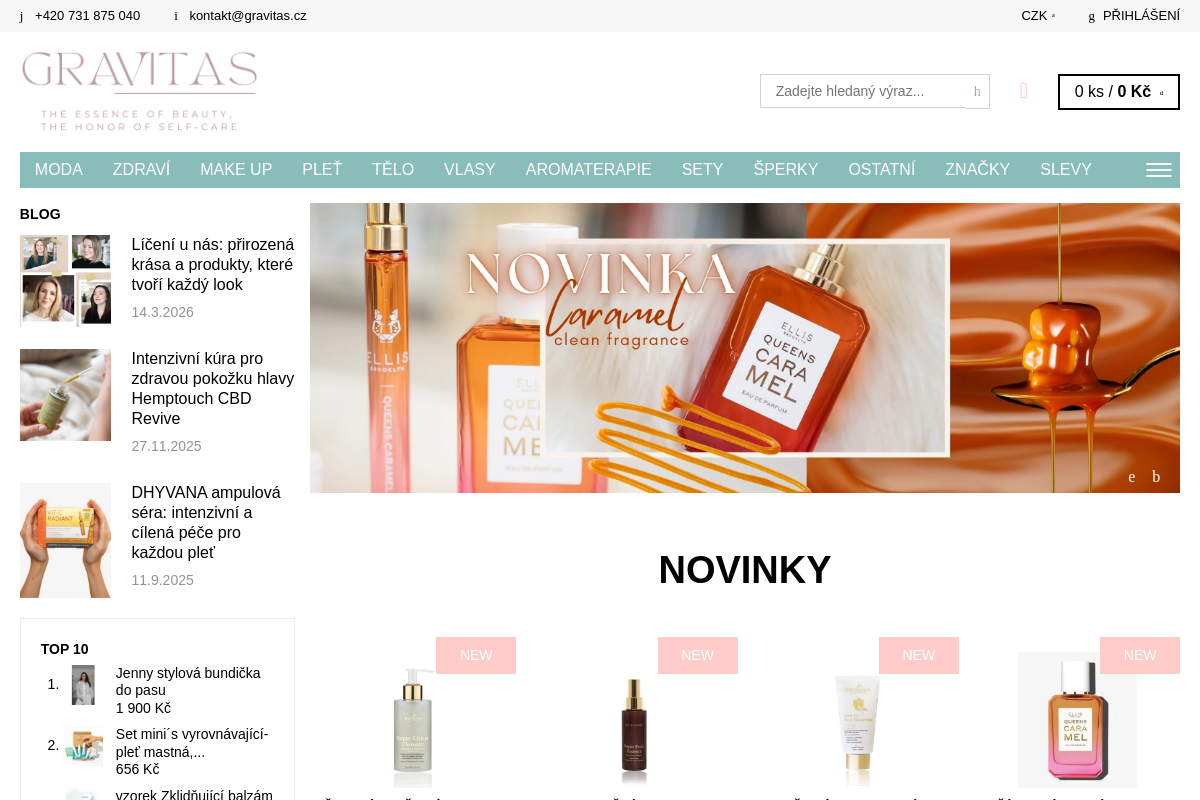Image resolution: width=1200 pixels, height=800 pixels.
Task: Open the AROMATERAPIE menu category
Action: [588, 170]
